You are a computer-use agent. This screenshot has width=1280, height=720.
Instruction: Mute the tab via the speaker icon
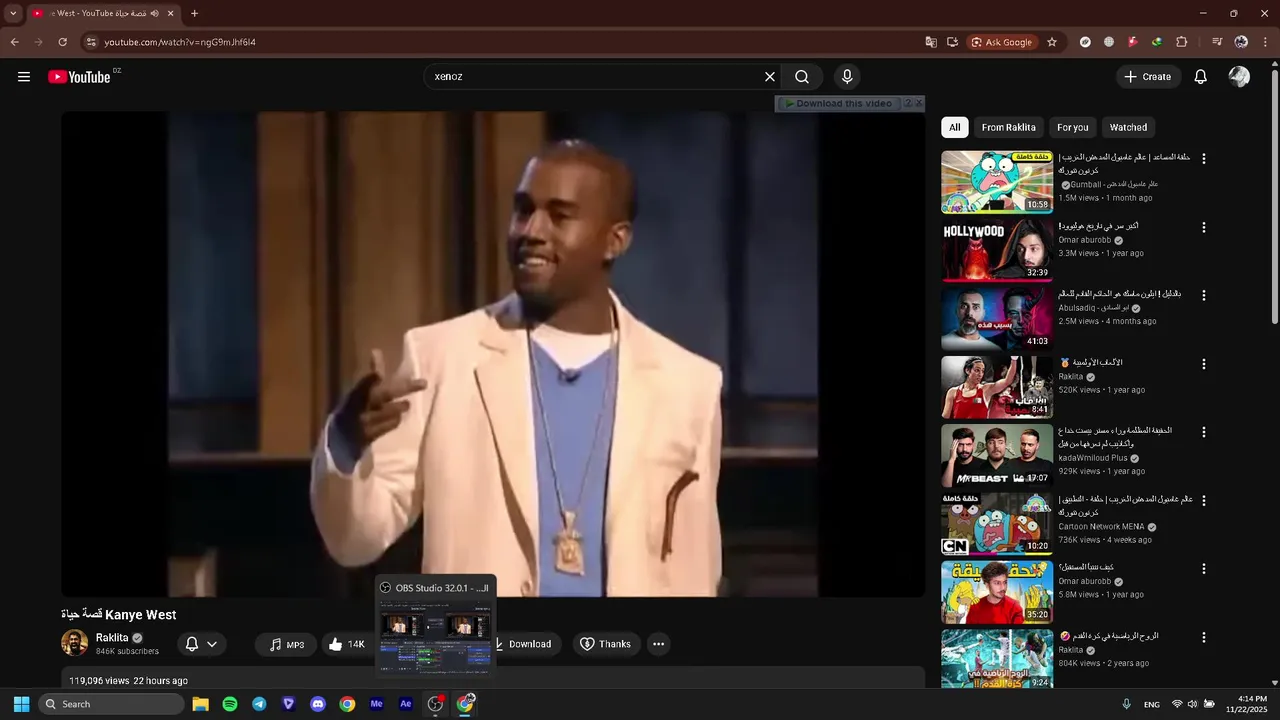(x=154, y=13)
